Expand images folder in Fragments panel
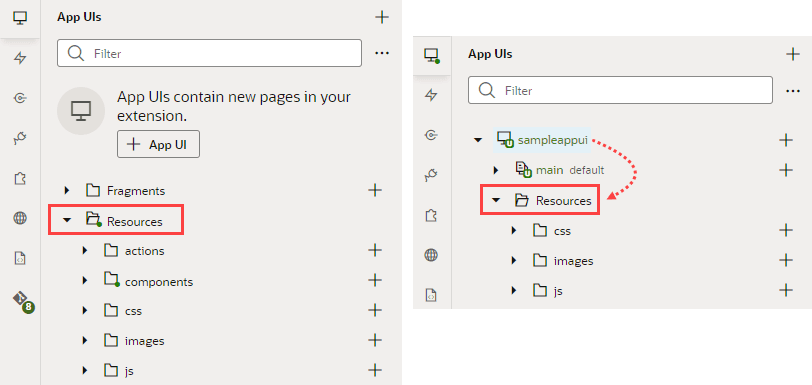 (x=85, y=341)
